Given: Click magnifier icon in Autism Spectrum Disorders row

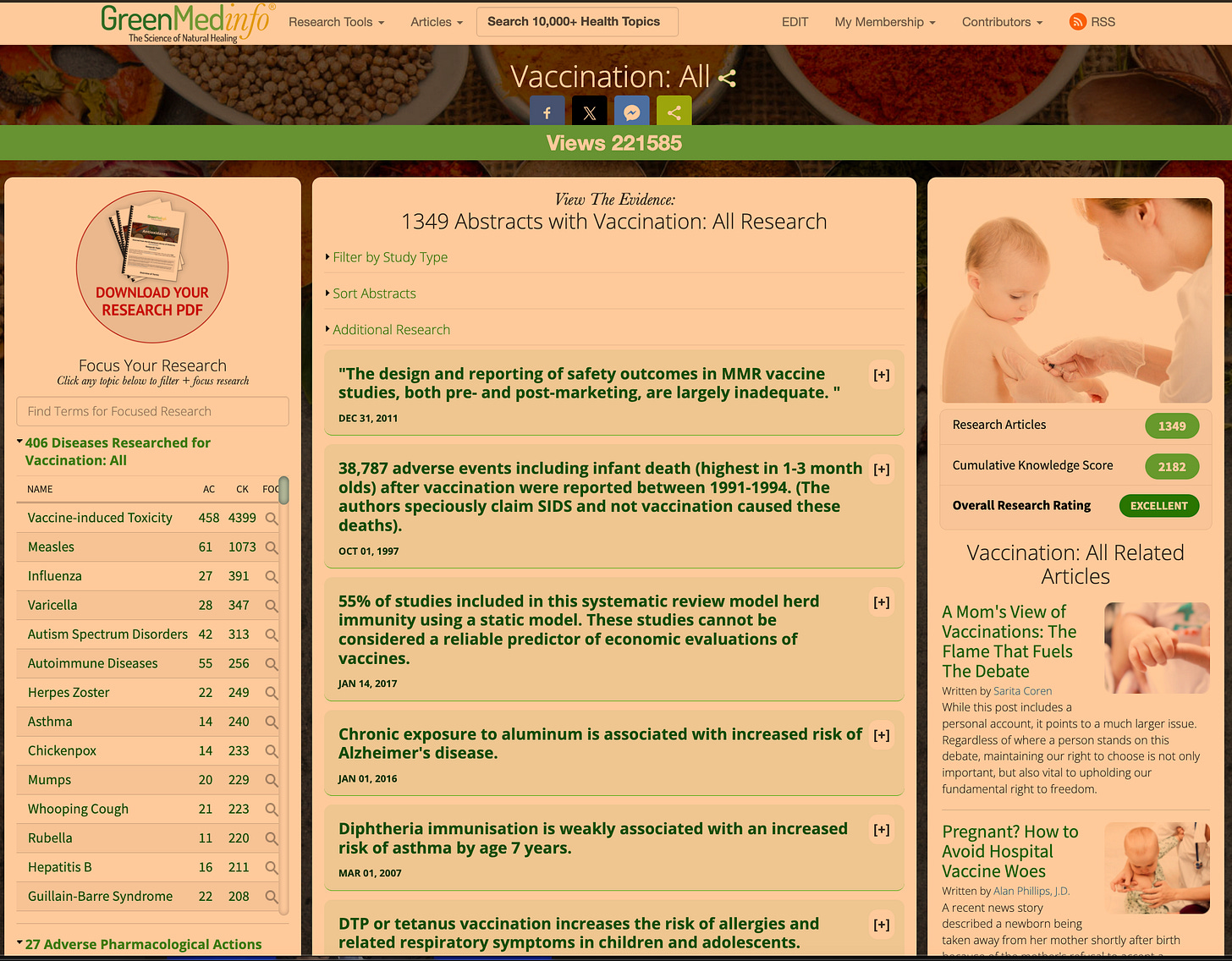Looking at the screenshot, I should click(272, 635).
